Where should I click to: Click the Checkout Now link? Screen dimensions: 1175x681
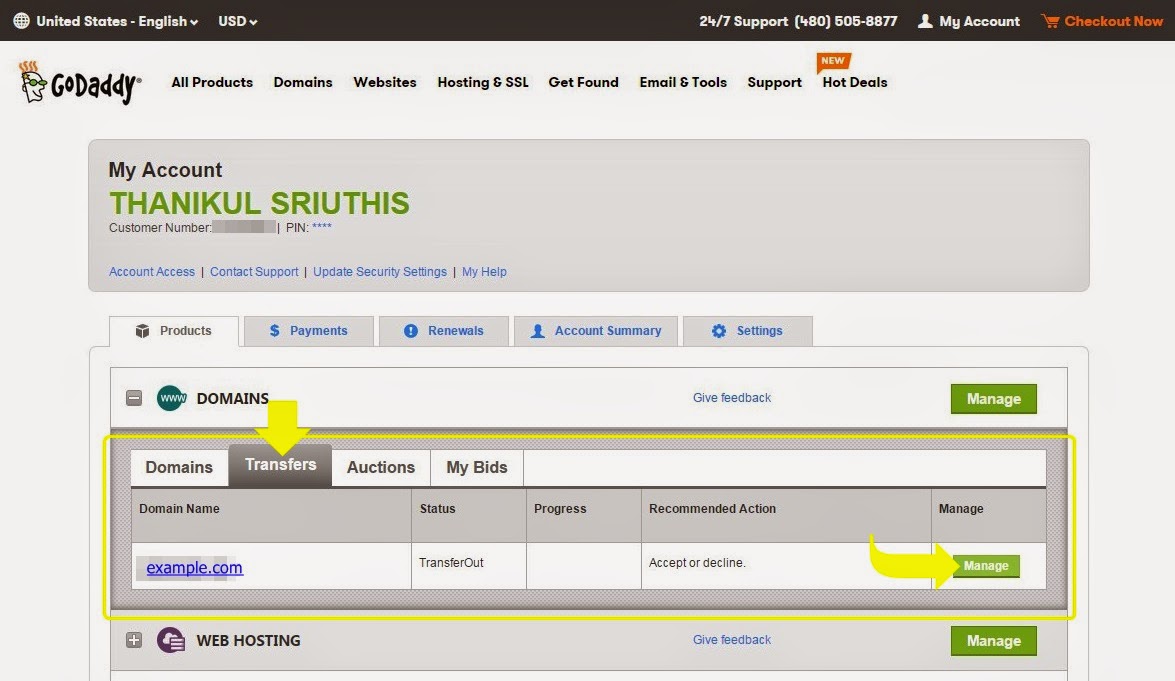(1114, 21)
